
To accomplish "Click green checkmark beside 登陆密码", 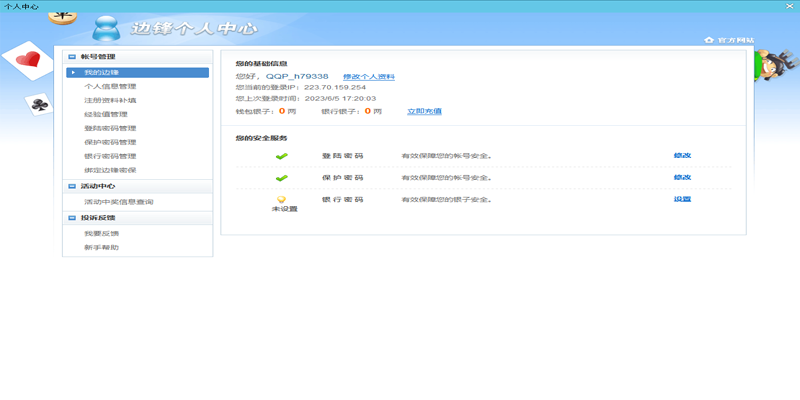I will (x=282, y=156).
